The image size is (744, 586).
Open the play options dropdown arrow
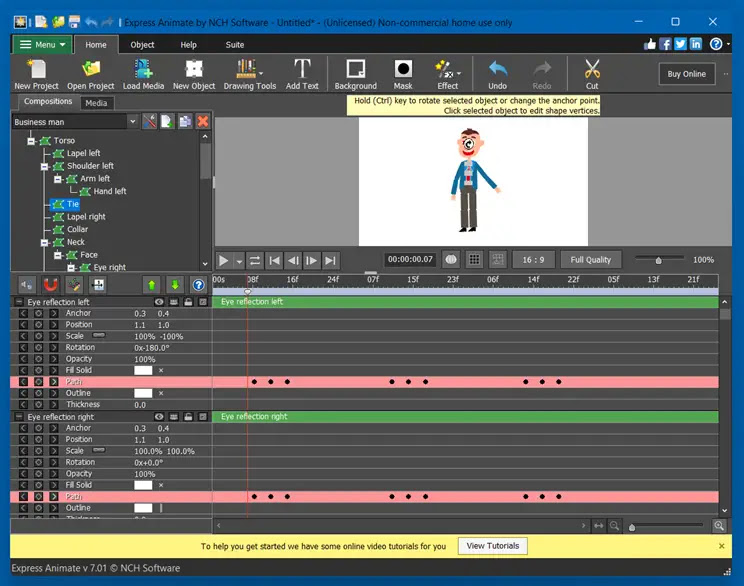tap(239, 261)
